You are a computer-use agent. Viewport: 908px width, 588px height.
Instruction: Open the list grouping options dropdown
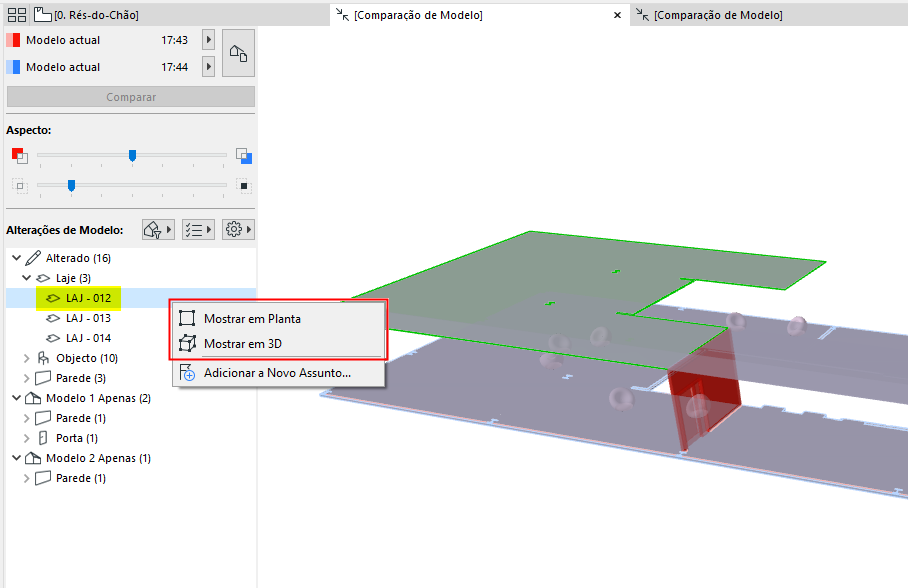point(199,229)
